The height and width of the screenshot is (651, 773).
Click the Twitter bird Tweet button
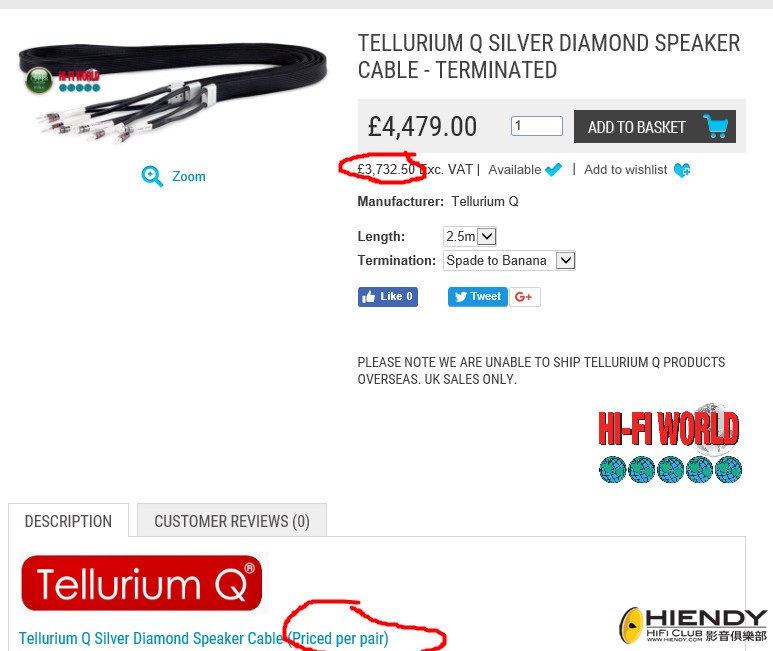(x=477, y=297)
